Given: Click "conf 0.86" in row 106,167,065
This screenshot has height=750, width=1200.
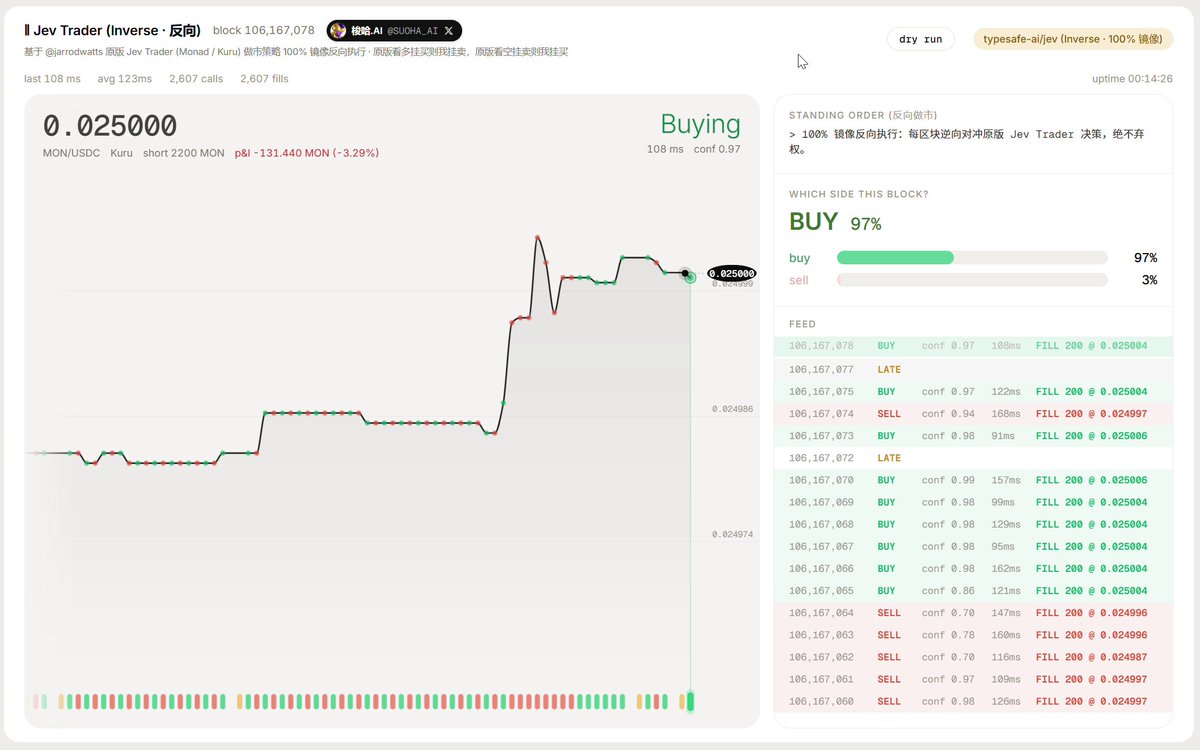Looking at the screenshot, I should tap(948, 591).
